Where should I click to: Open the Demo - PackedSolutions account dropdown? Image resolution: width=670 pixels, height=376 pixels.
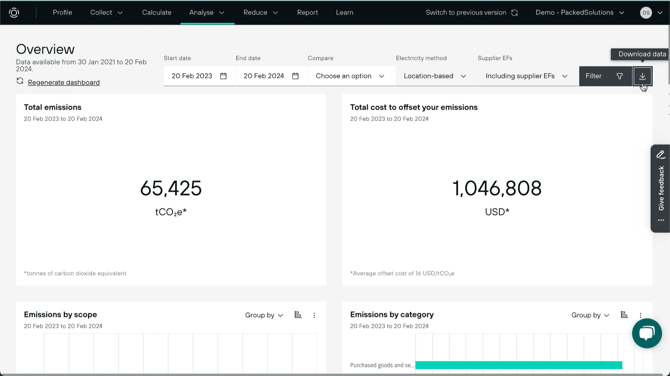(580, 12)
